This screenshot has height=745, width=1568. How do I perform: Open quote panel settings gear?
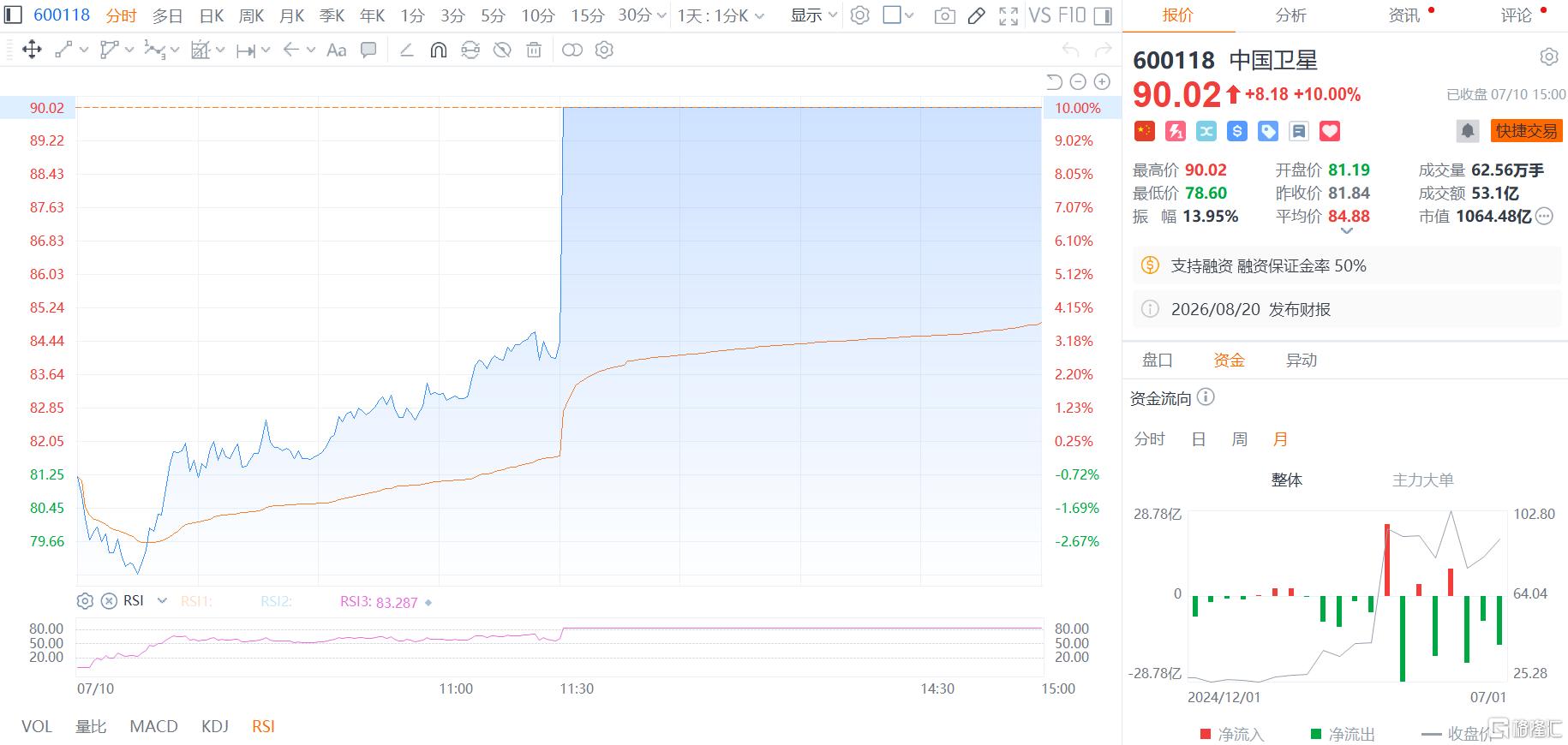click(1548, 57)
